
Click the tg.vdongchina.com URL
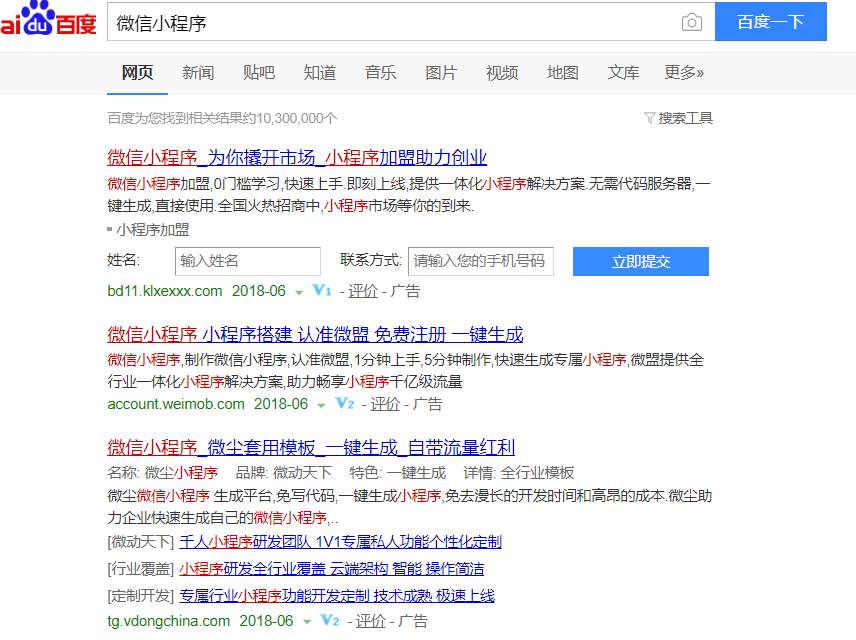tap(169, 620)
